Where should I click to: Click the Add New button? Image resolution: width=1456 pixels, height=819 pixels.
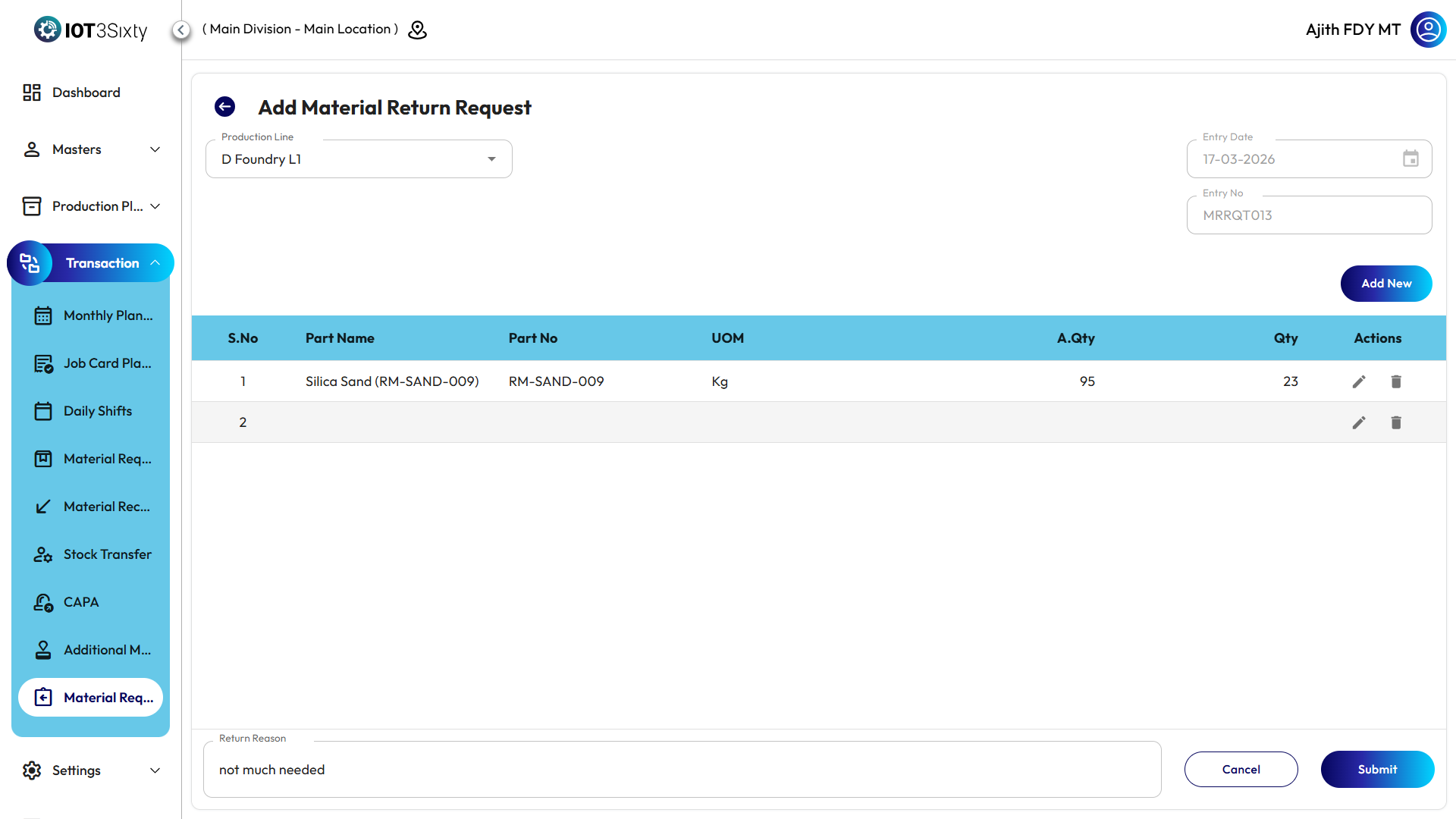tap(1385, 284)
